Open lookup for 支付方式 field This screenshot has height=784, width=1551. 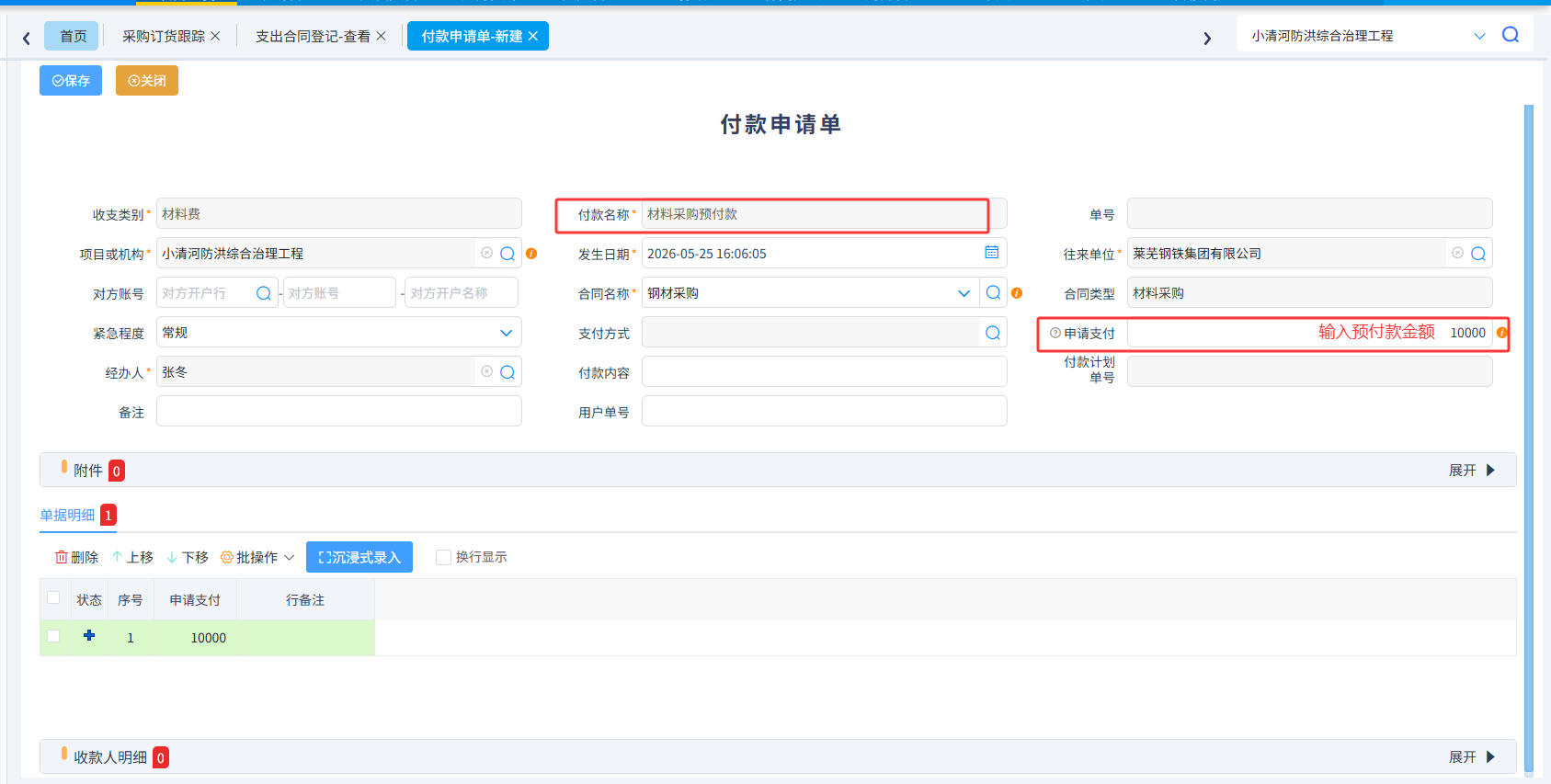point(993,333)
